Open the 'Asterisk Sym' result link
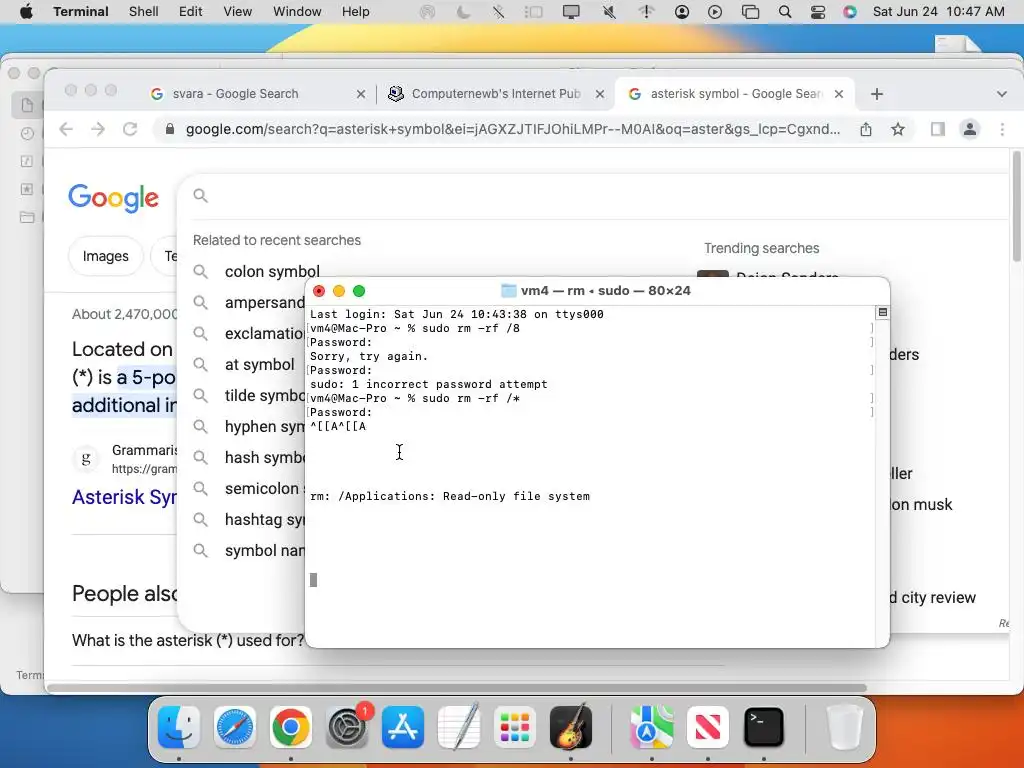 123,497
